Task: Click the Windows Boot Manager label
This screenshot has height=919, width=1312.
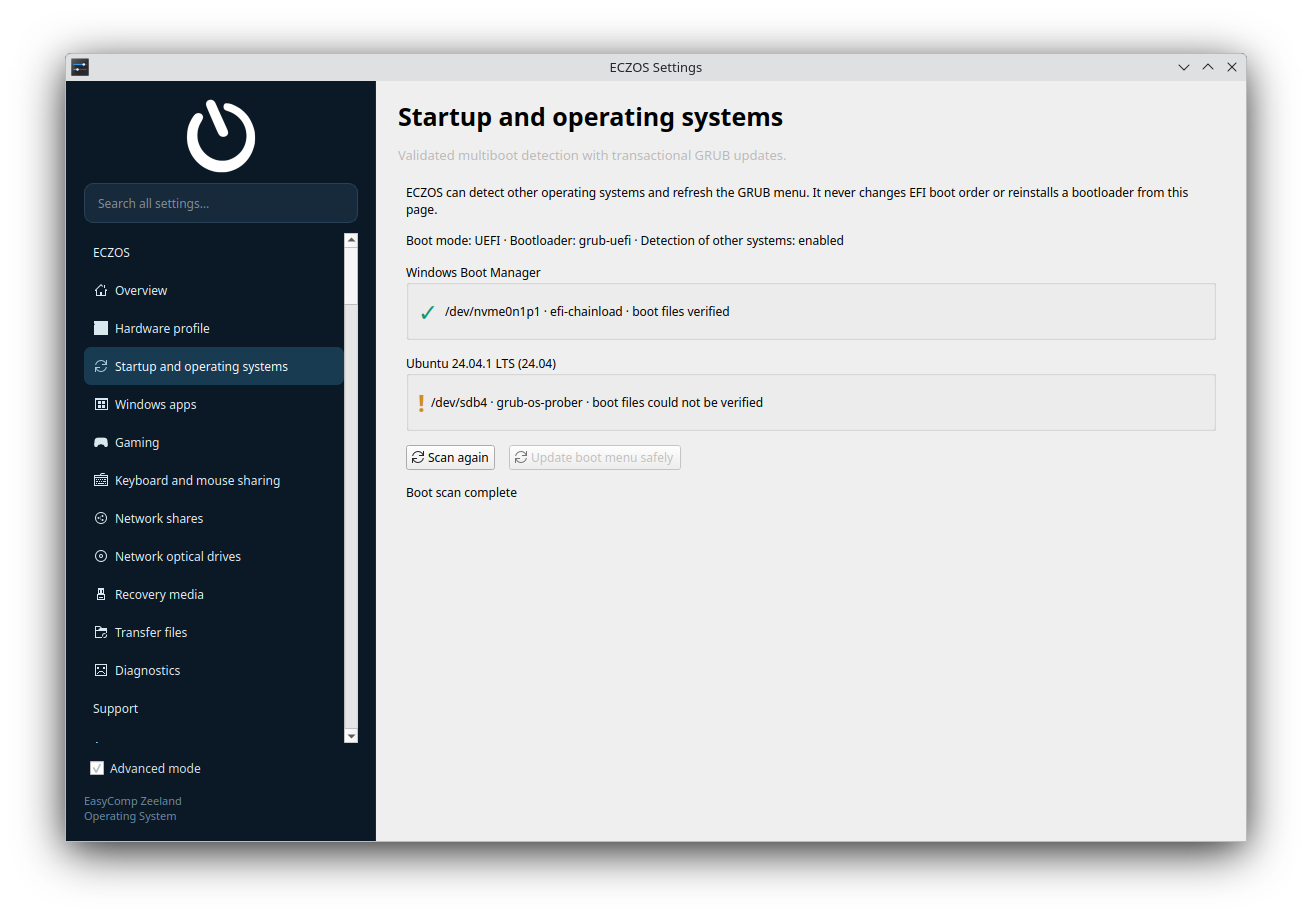Action: click(473, 272)
